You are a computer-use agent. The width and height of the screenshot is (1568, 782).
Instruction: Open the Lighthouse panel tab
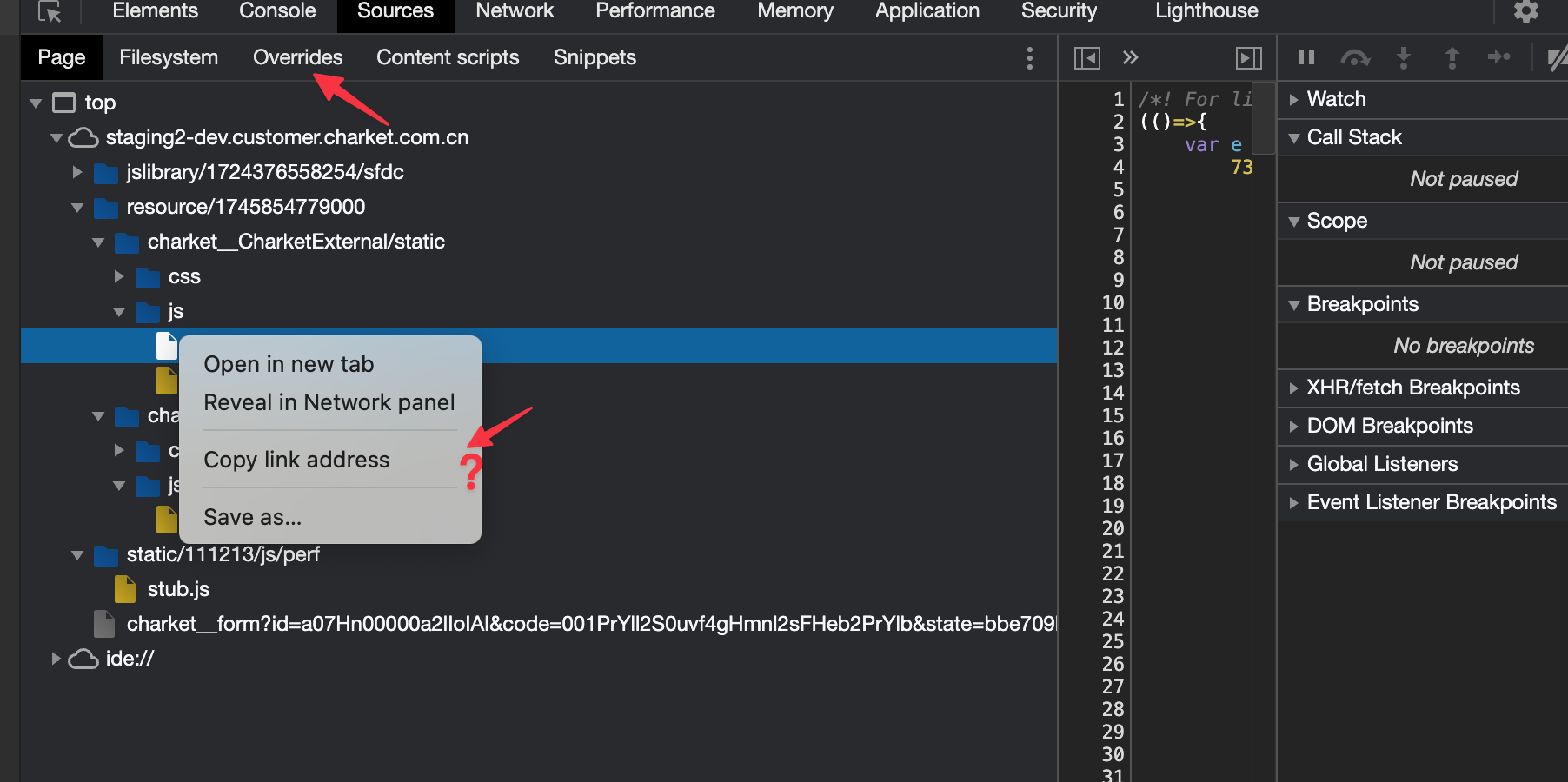tap(1206, 11)
